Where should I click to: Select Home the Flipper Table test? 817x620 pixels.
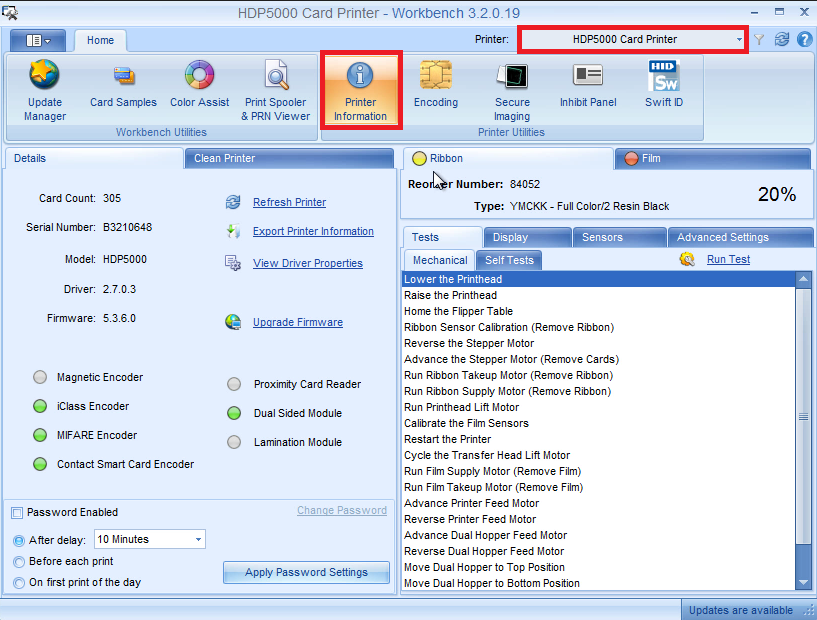click(x=599, y=312)
